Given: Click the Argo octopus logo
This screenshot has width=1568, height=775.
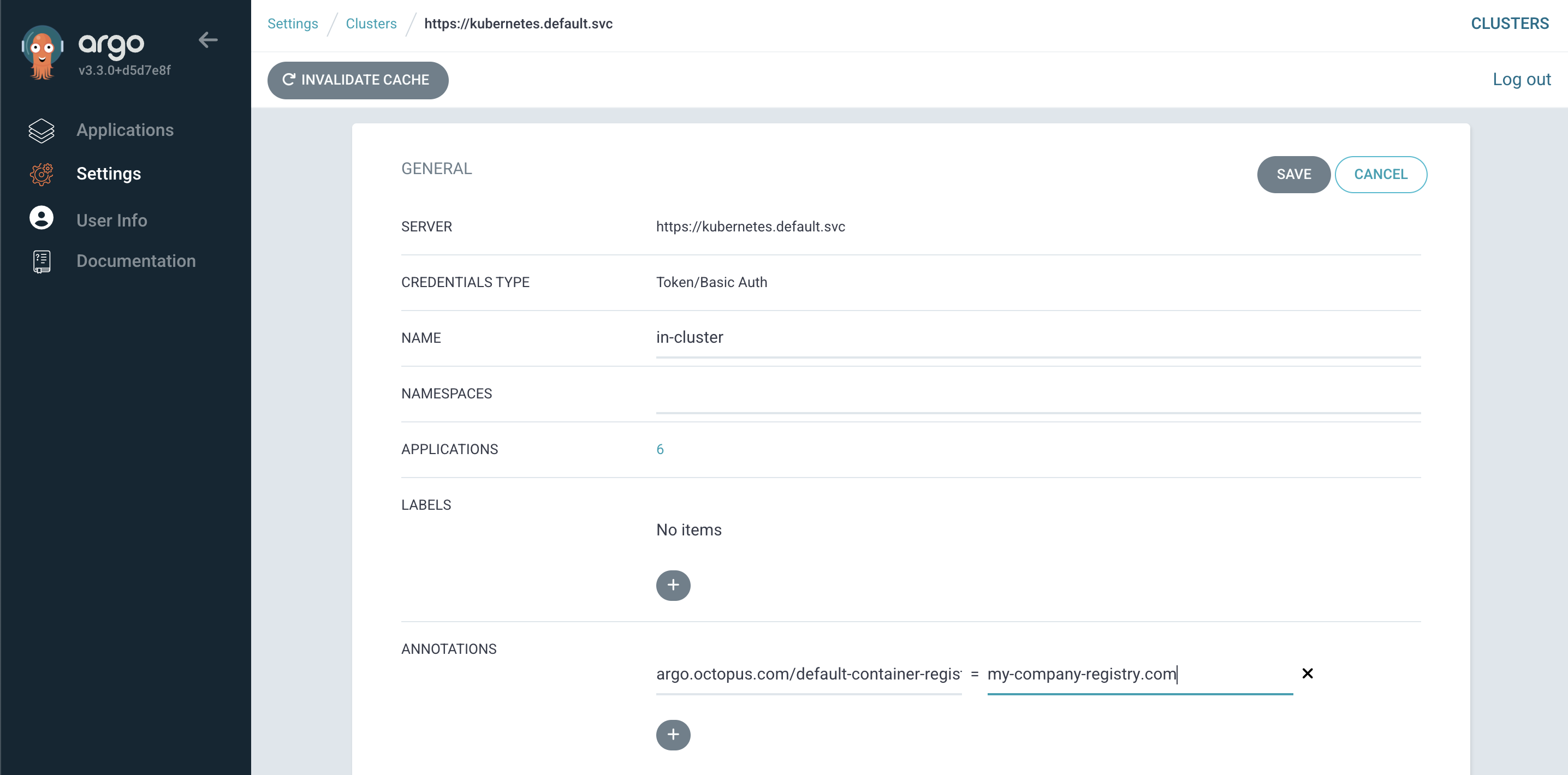Looking at the screenshot, I should click(x=41, y=51).
